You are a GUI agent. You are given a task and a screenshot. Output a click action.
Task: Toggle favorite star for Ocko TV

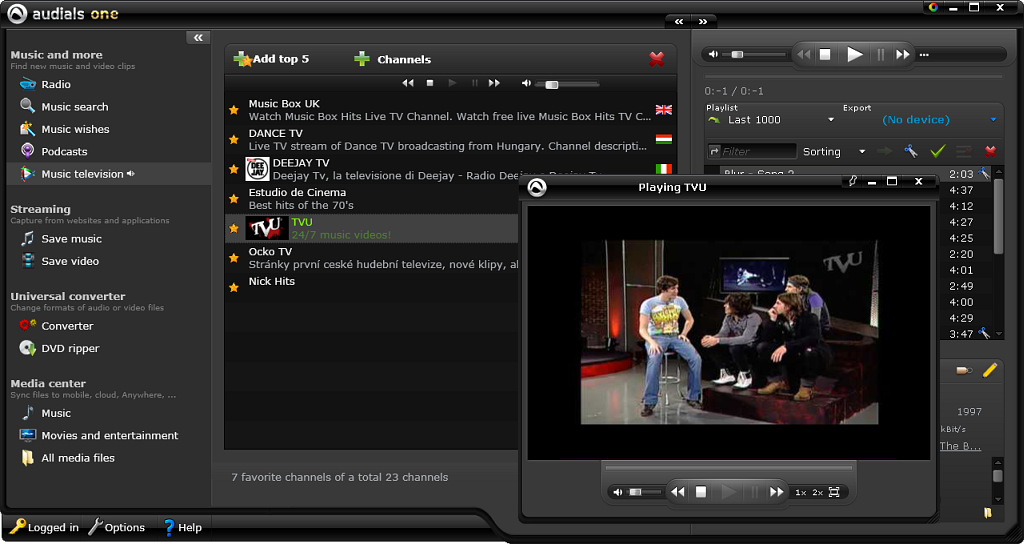pos(234,258)
